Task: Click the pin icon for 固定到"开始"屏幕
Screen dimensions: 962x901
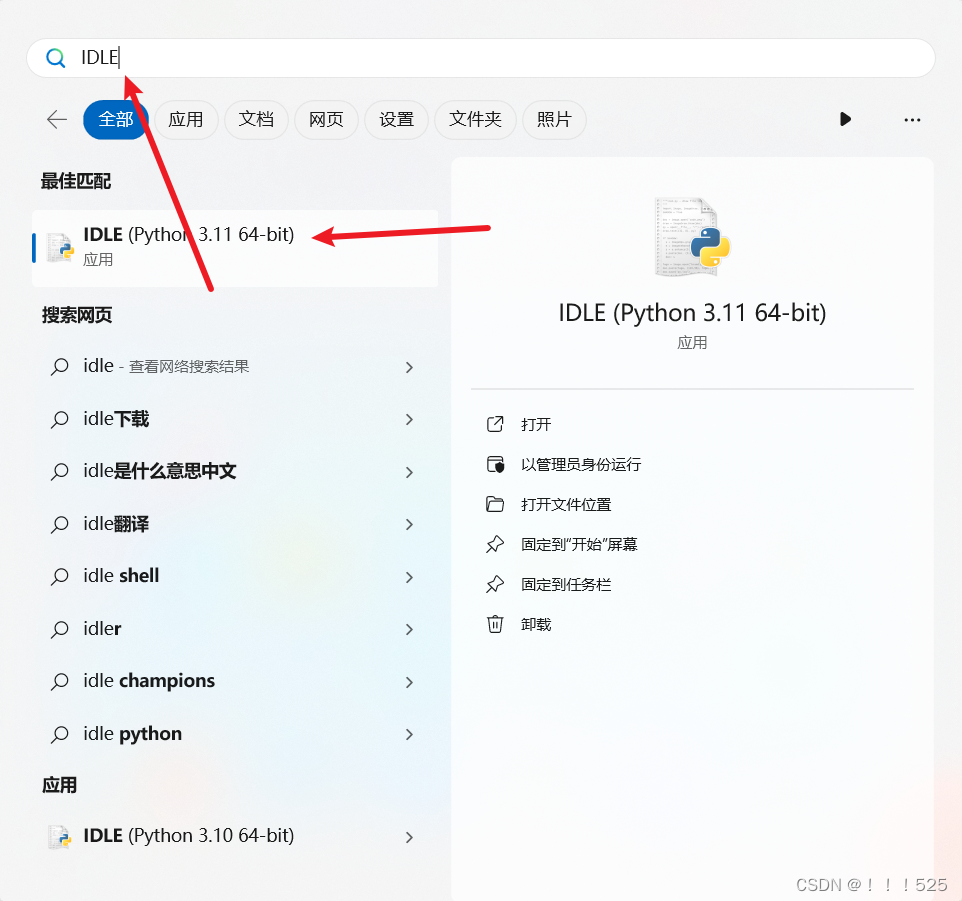Action: (495, 544)
